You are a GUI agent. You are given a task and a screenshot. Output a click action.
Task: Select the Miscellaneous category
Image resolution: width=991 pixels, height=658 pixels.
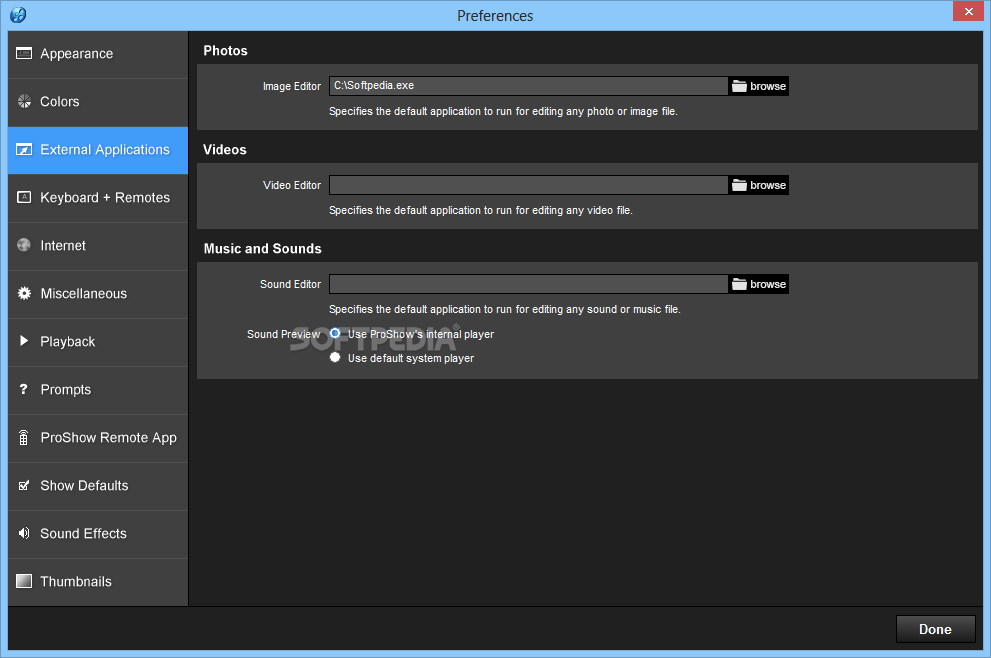[x=98, y=294]
